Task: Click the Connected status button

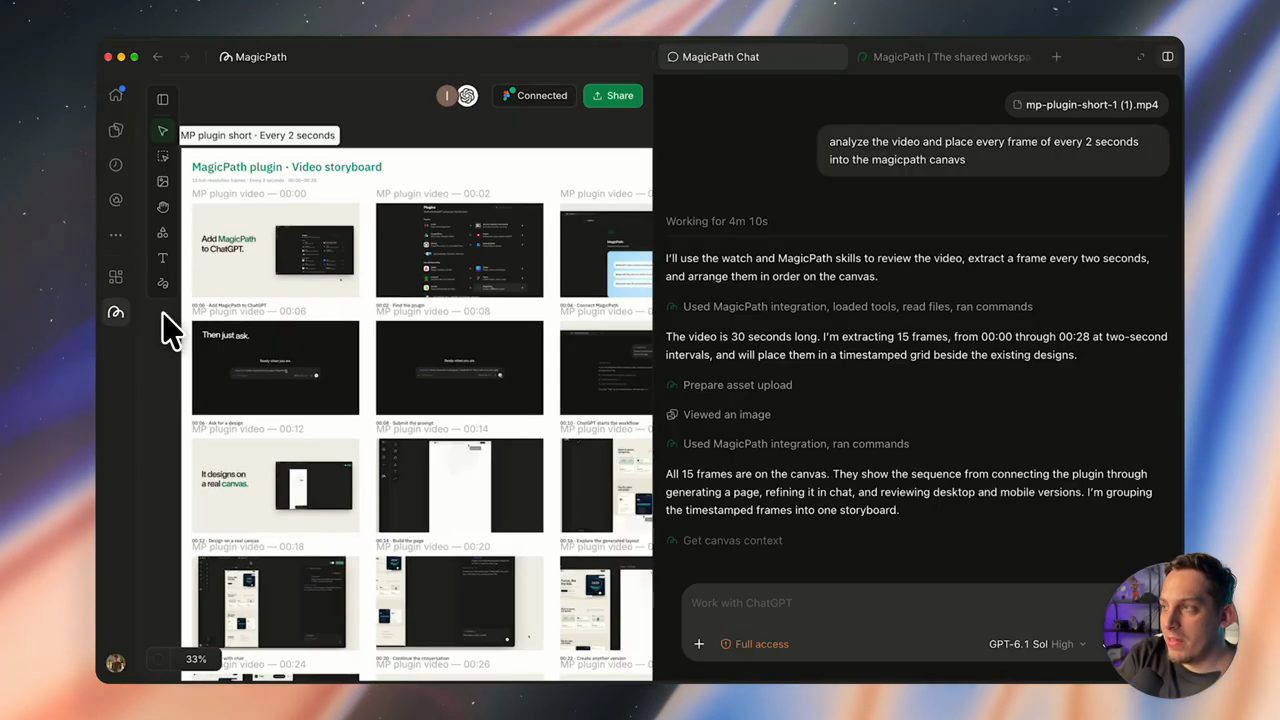Action: point(534,96)
